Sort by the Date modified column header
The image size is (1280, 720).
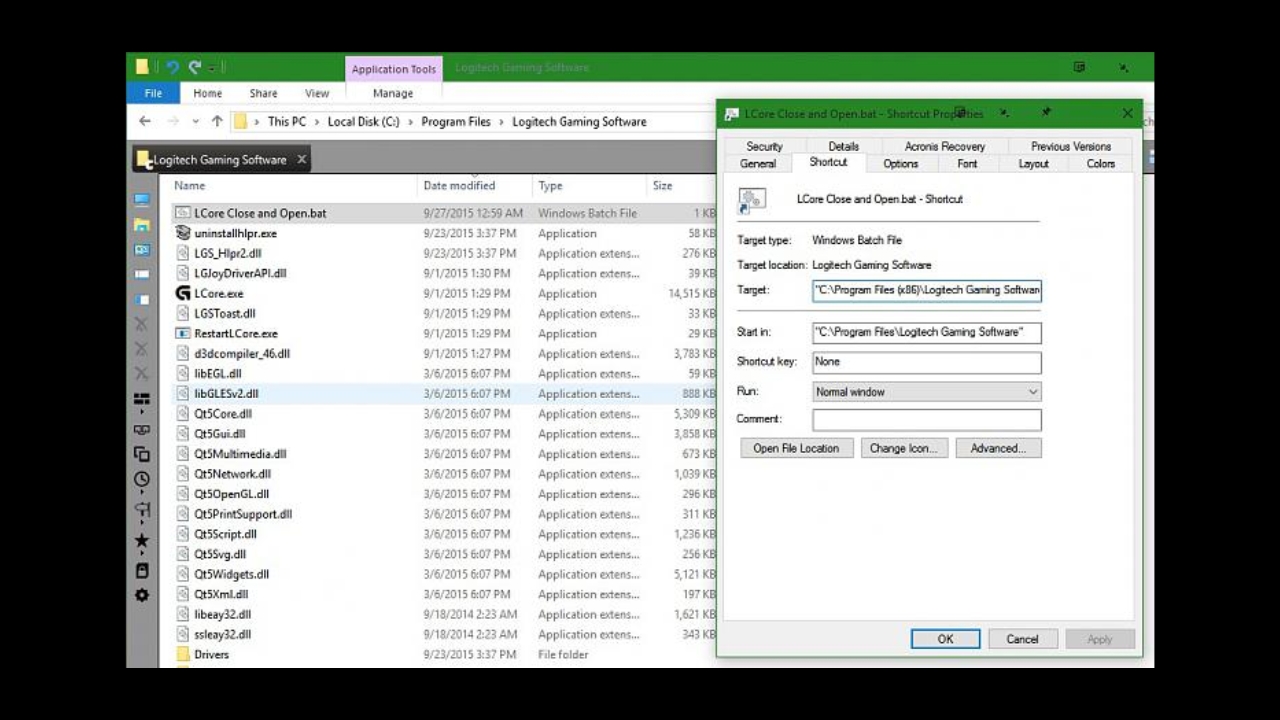(459, 185)
